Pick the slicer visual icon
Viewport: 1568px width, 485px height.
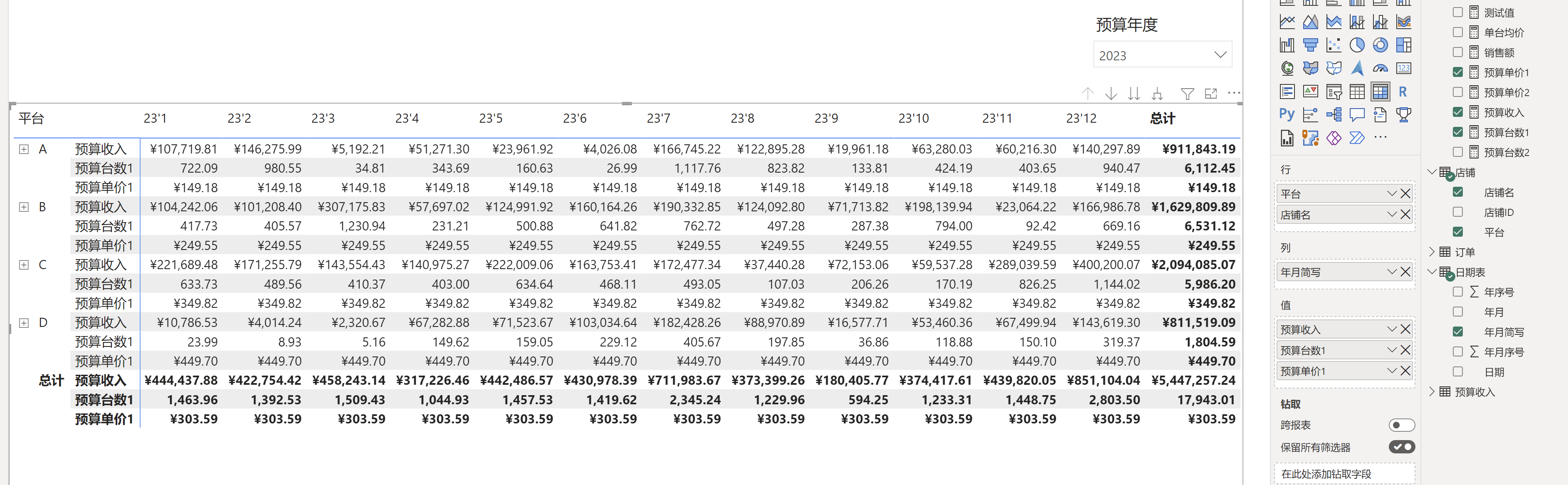1334,92
